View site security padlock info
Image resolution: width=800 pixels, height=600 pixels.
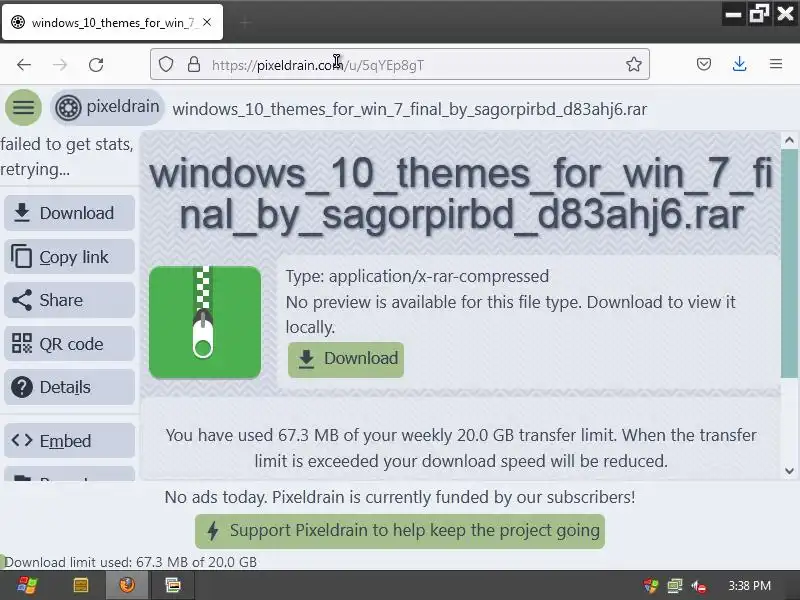click(194, 64)
